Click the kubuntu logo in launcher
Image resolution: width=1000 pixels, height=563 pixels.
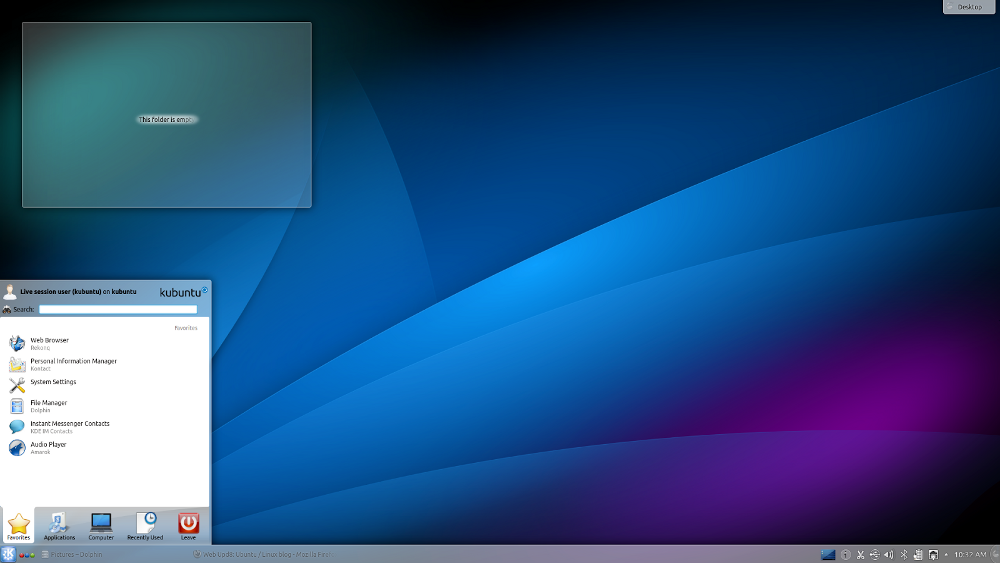184,292
